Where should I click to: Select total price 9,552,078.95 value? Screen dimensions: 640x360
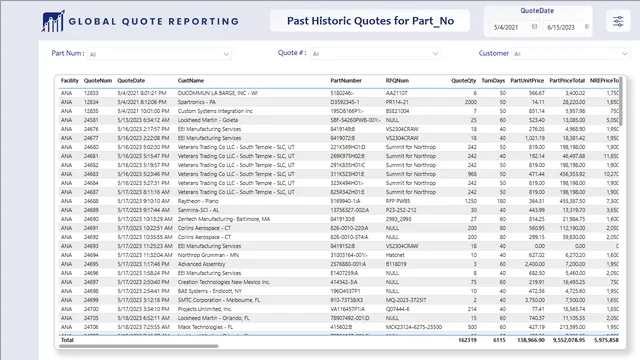[569, 340]
